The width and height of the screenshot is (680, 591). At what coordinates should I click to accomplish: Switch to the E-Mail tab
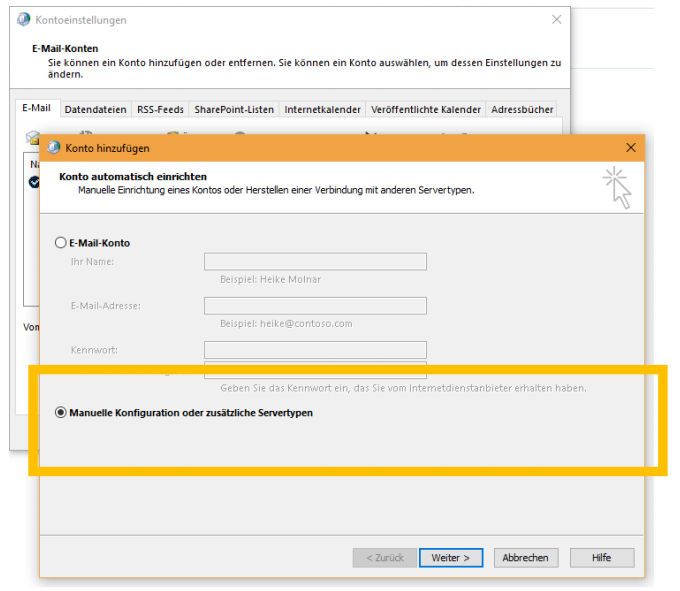click(38, 109)
